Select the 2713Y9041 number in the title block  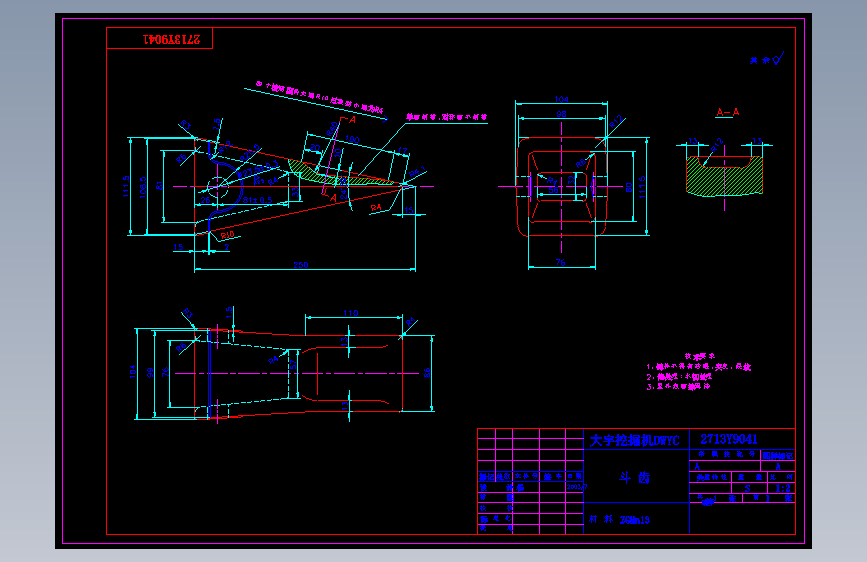point(729,439)
